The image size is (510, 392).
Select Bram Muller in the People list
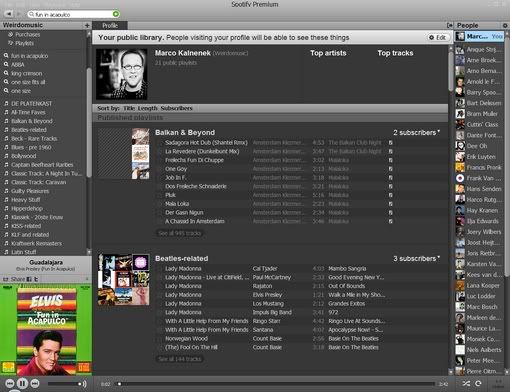pos(479,114)
